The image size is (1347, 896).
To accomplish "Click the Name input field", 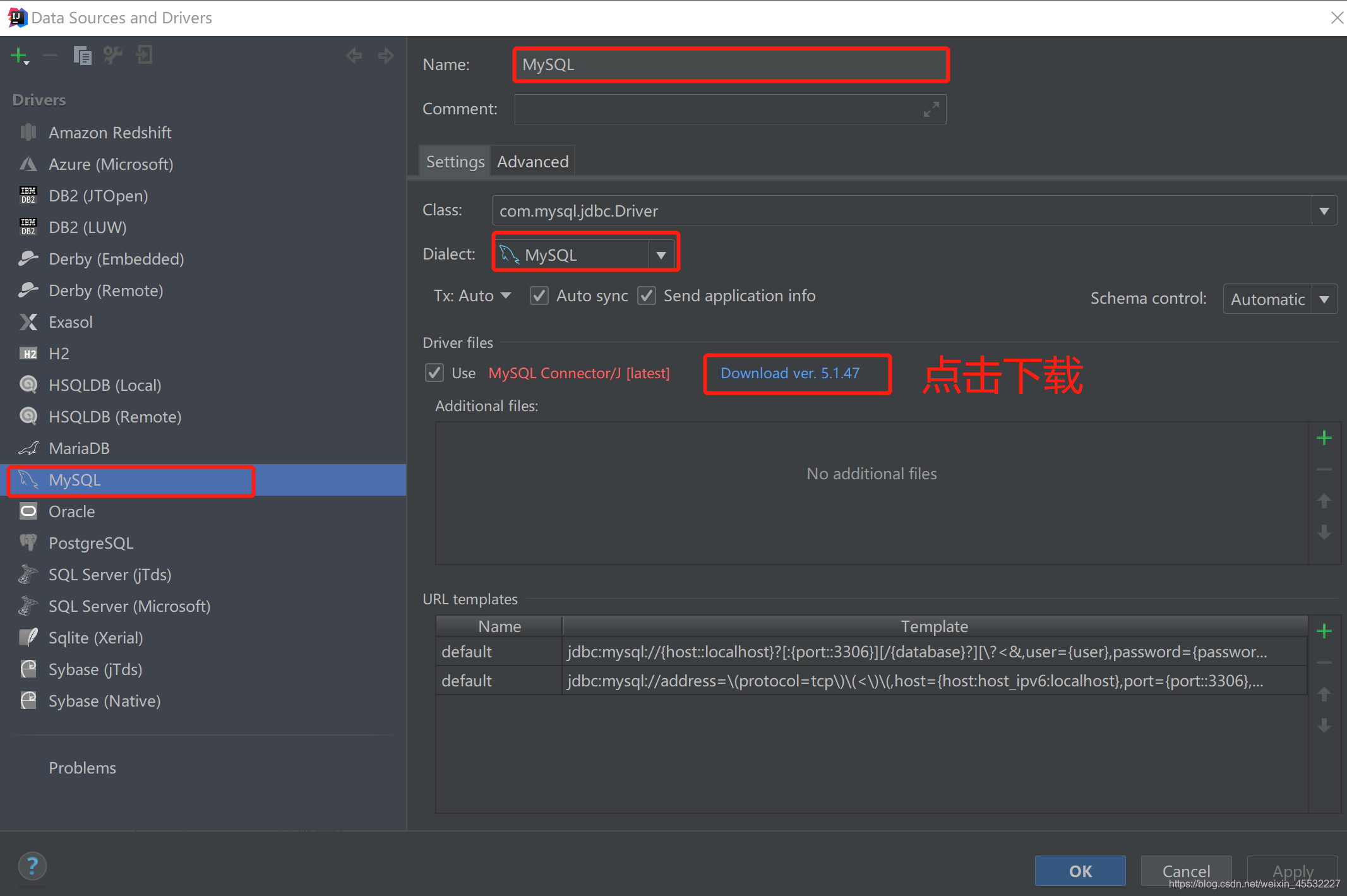I will 731,64.
